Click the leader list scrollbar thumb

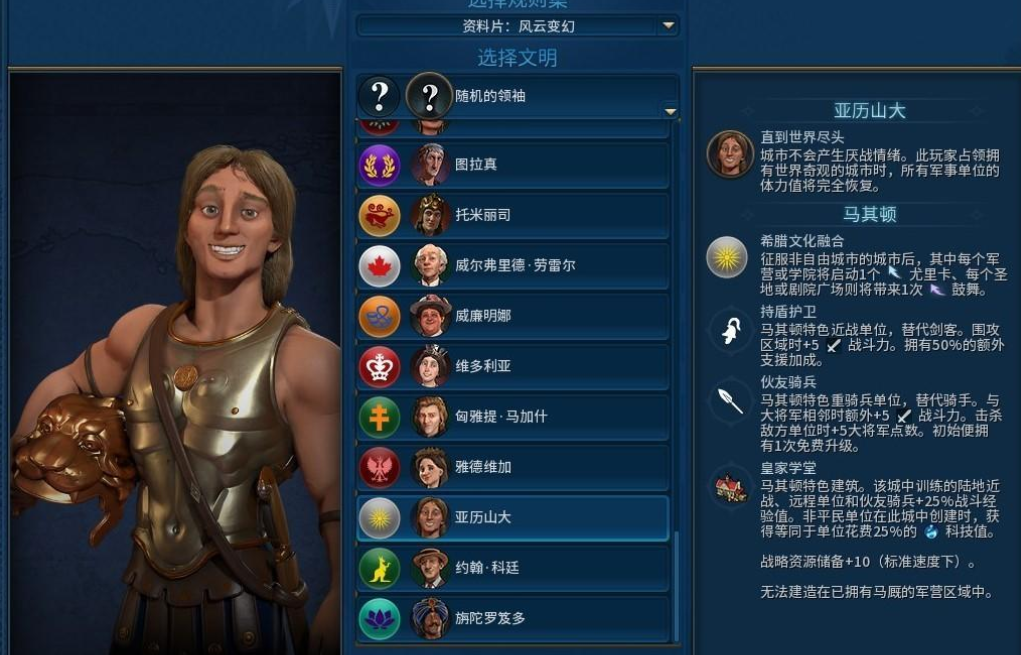pyautogui.click(x=676, y=586)
